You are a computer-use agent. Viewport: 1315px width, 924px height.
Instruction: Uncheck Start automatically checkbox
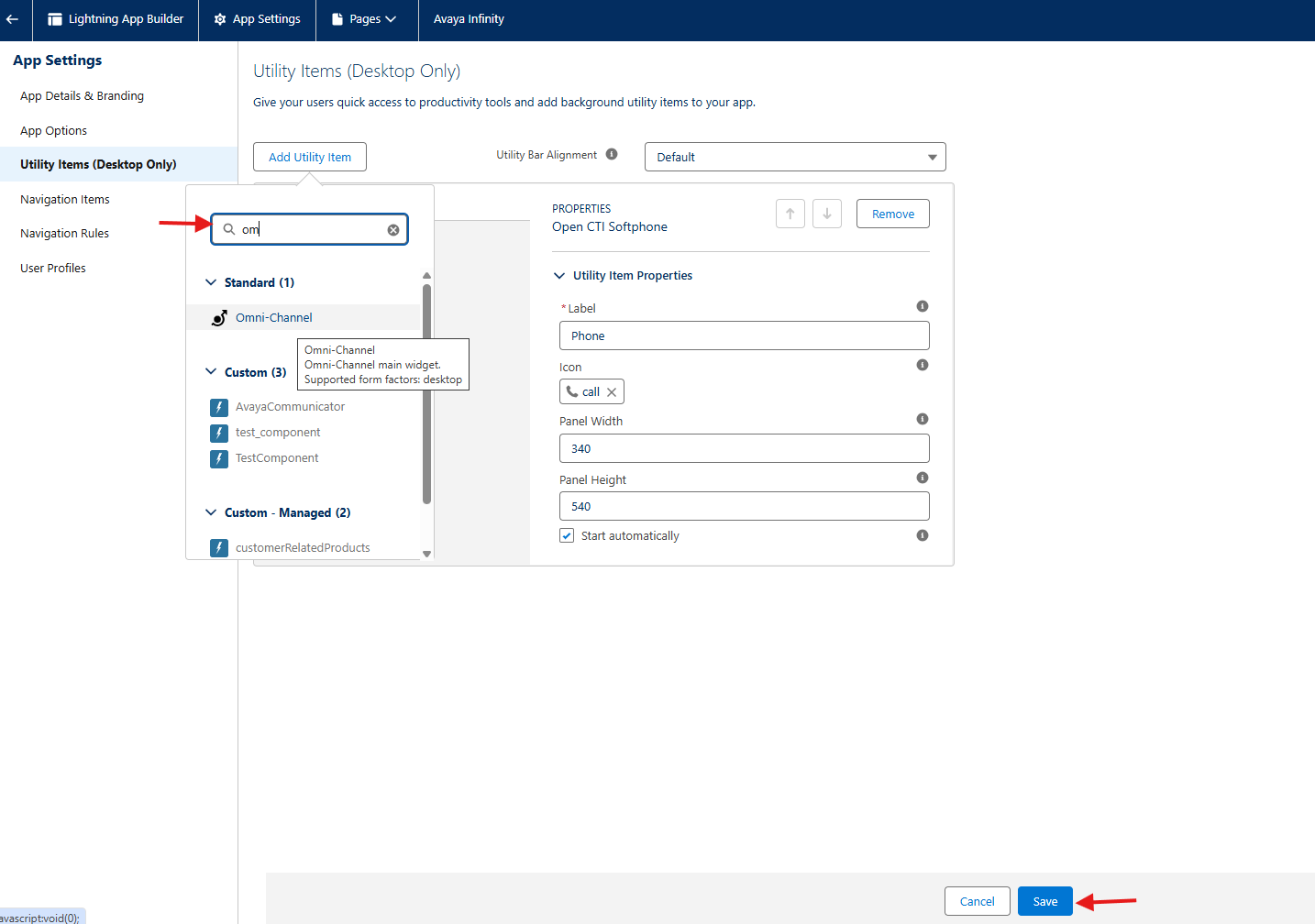[567, 535]
